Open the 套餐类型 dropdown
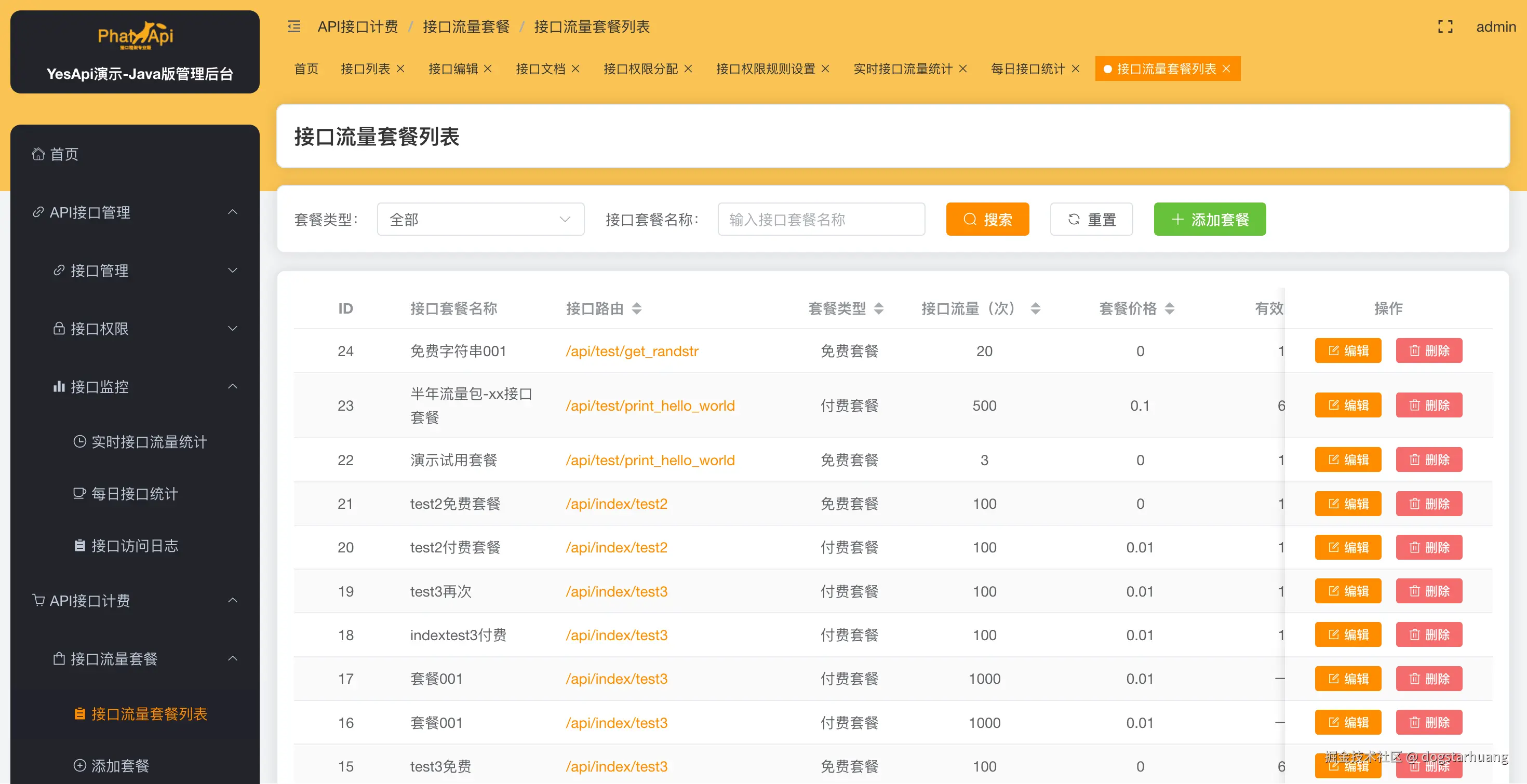This screenshot has width=1527, height=784. pos(480,219)
